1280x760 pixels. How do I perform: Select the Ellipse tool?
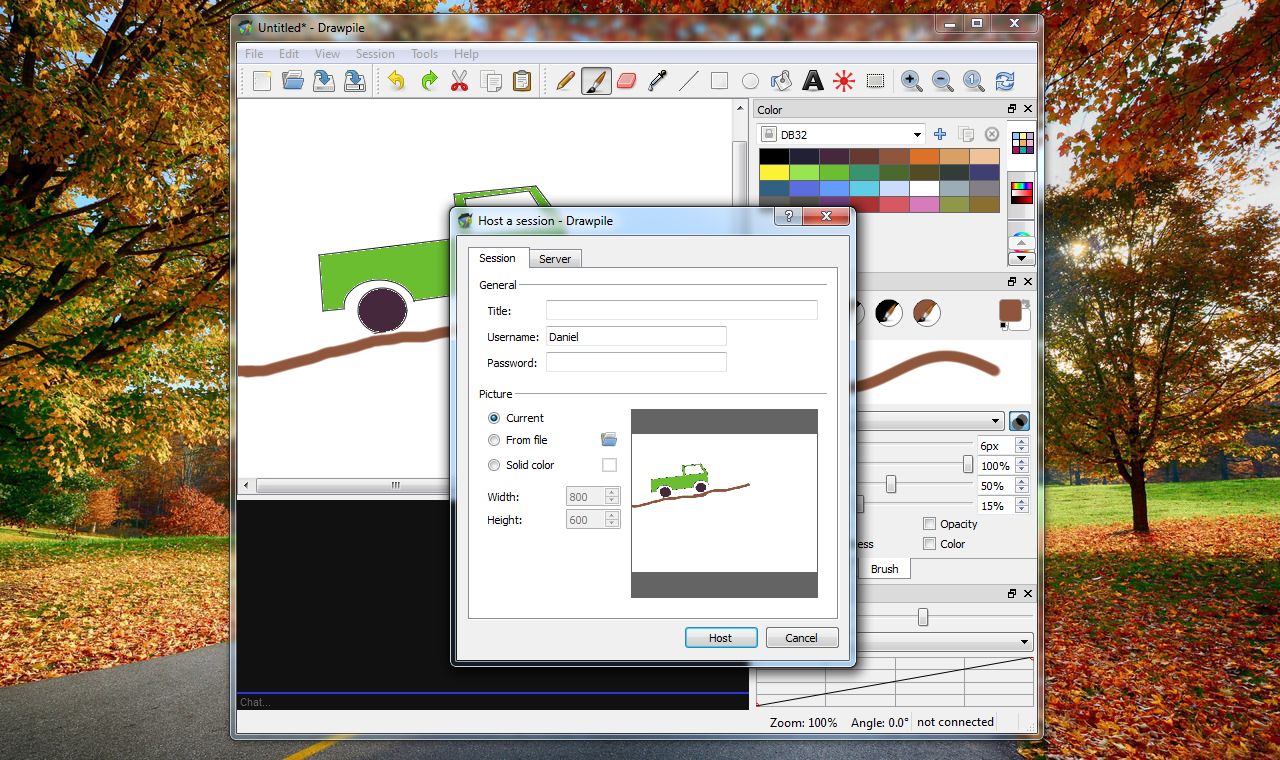[751, 81]
